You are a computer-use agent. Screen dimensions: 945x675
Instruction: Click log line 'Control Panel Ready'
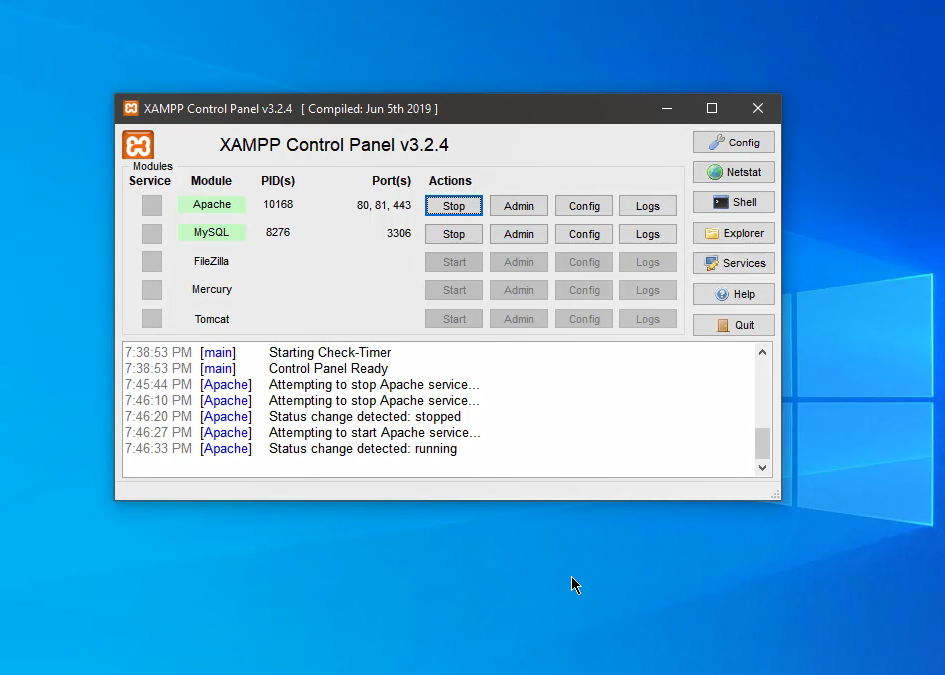328,368
